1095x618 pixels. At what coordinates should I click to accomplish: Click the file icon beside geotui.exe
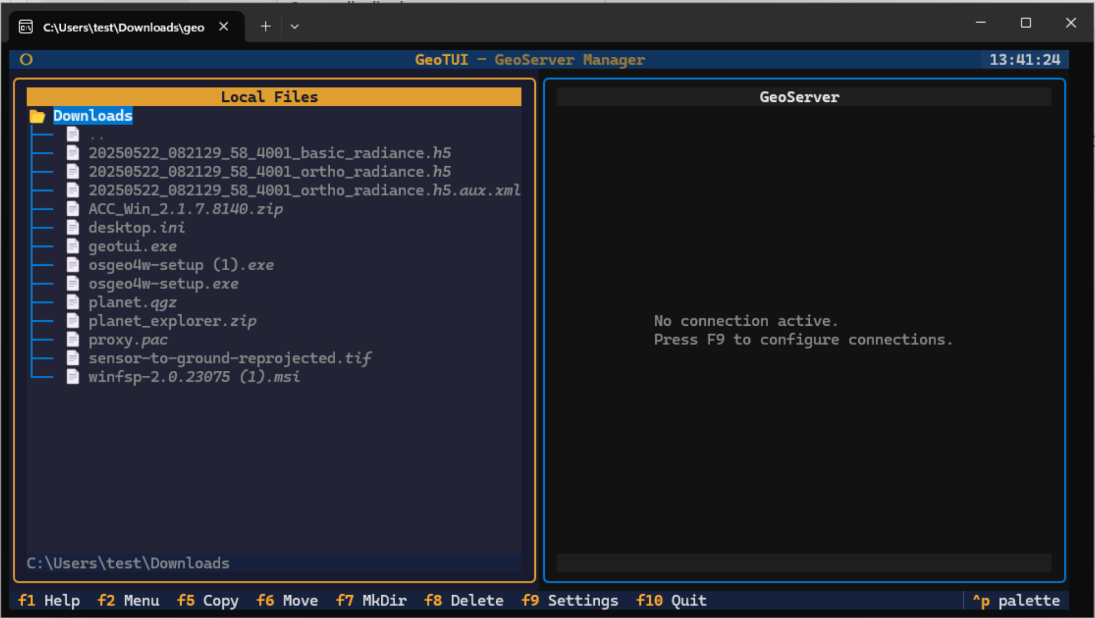point(73,246)
